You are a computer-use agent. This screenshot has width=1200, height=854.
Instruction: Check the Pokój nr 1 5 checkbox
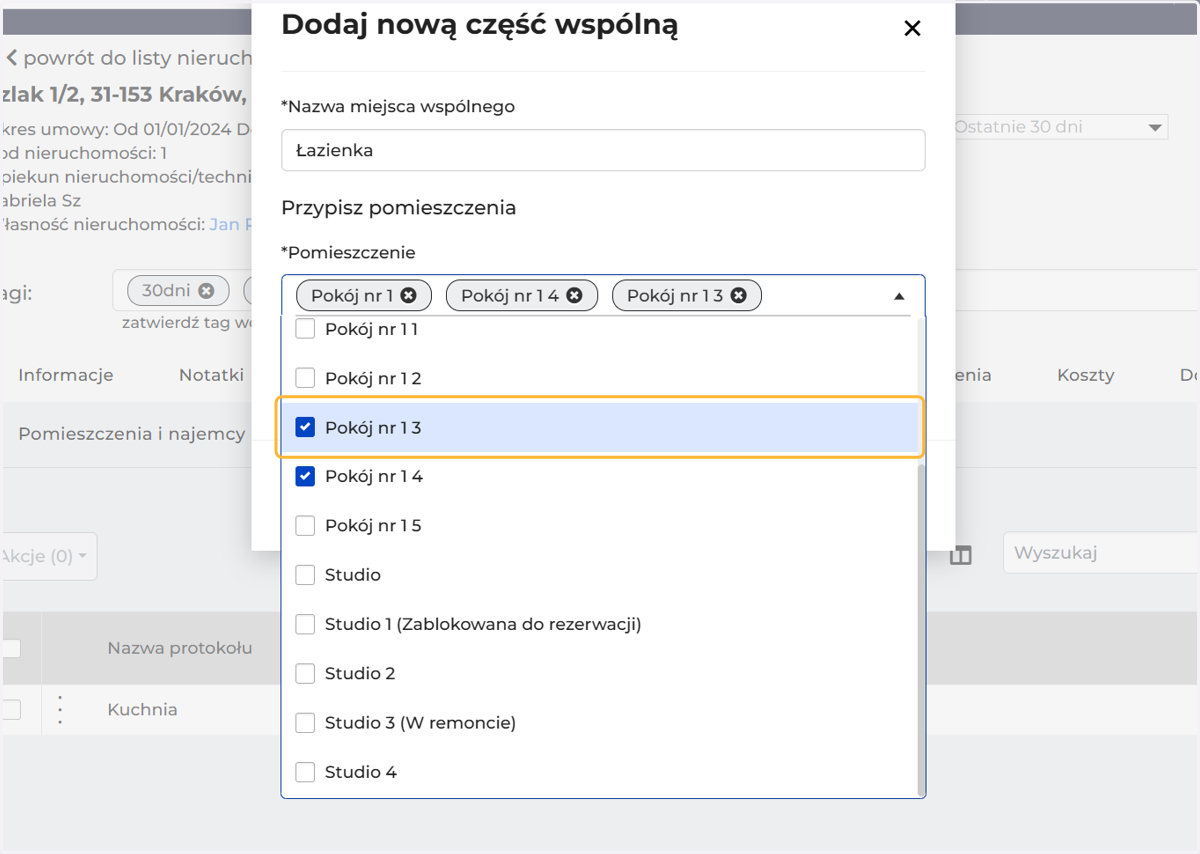click(306, 526)
